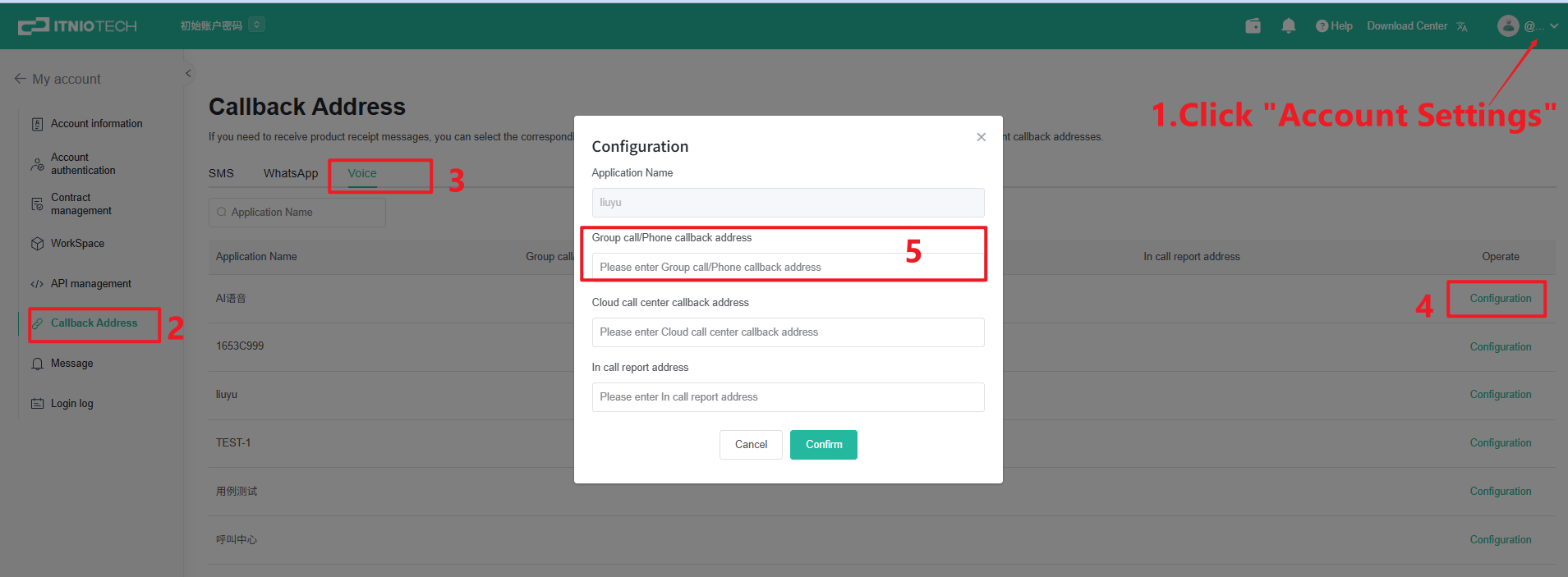Image resolution: width=1568 pixels, height=577 pixels.
Task: Collapse the sidebar using the chevron handle
Action: (x=188, y=74)
